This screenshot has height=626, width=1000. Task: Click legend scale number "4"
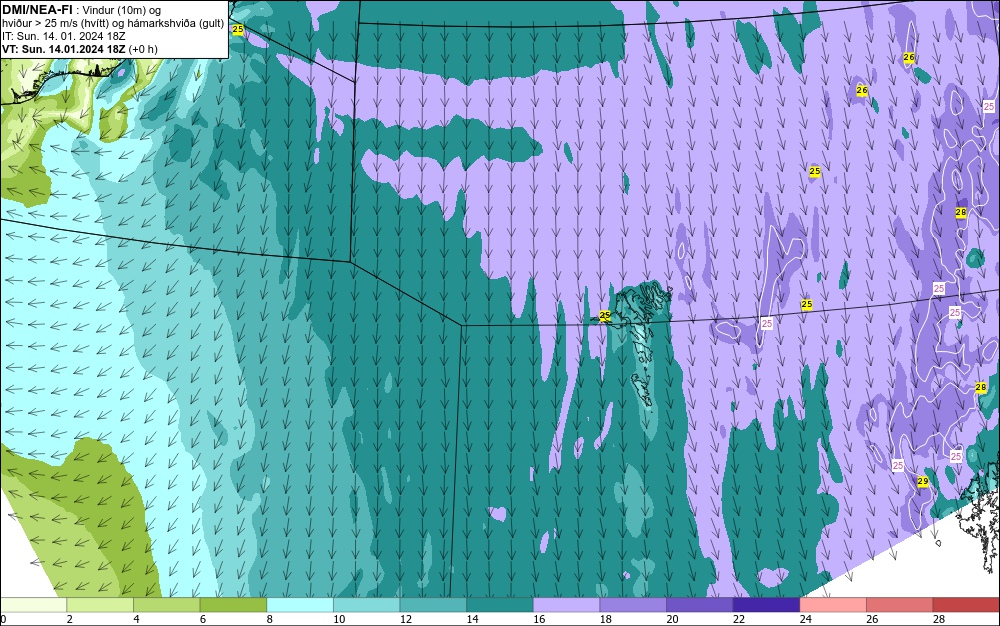136,619
